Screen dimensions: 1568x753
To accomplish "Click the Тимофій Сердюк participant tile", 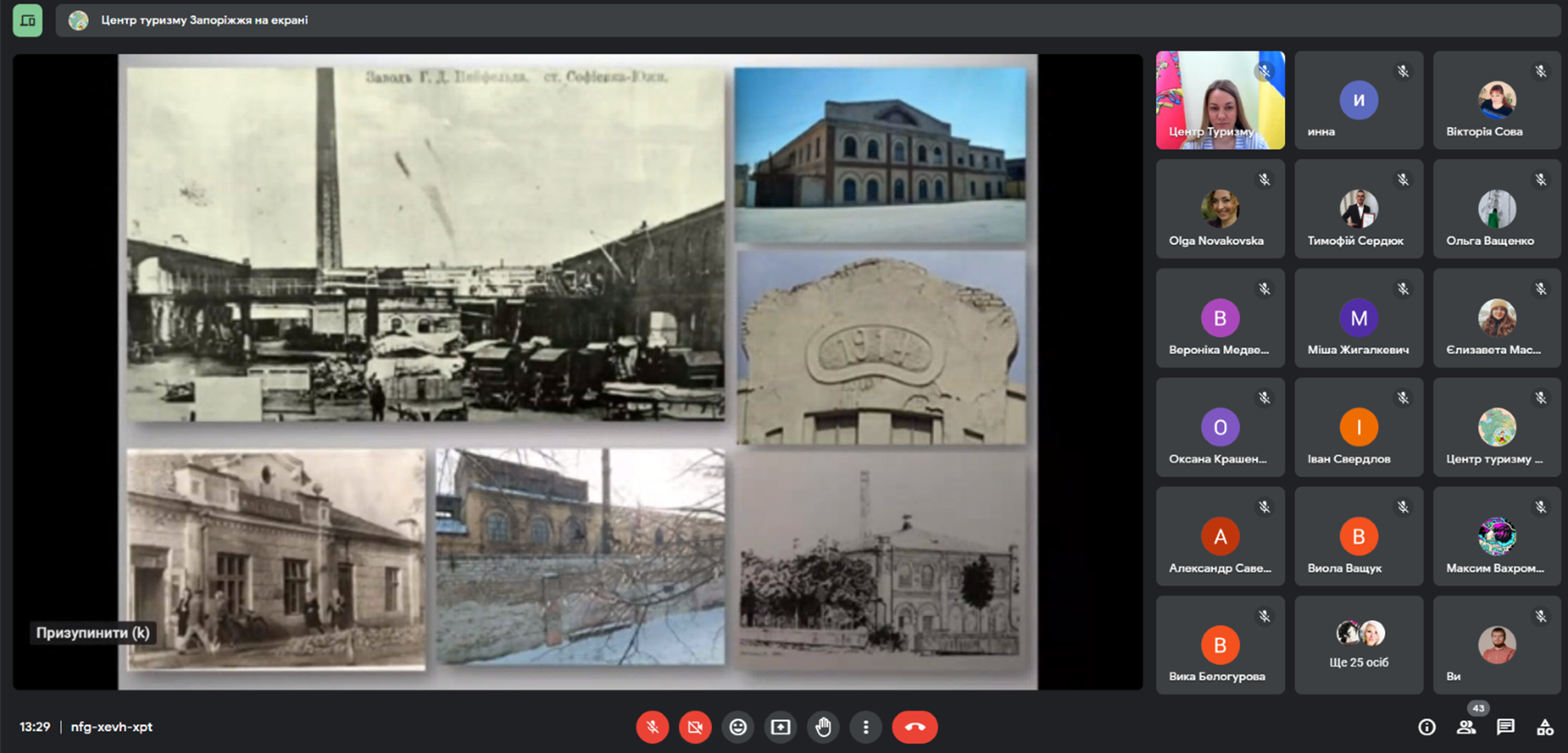I will click(x=1358, y=209).
